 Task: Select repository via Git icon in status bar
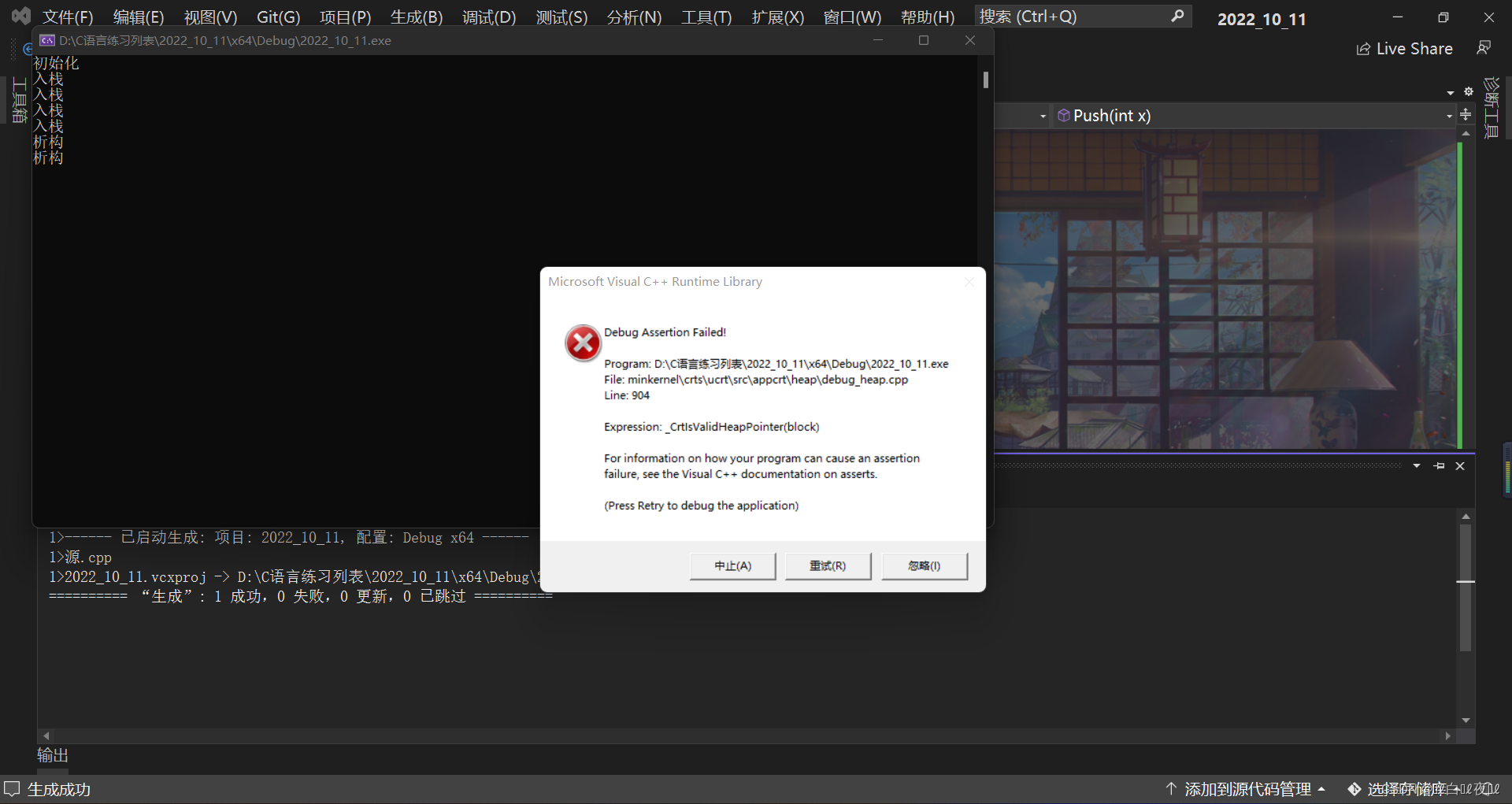(x=1355, y=788)
